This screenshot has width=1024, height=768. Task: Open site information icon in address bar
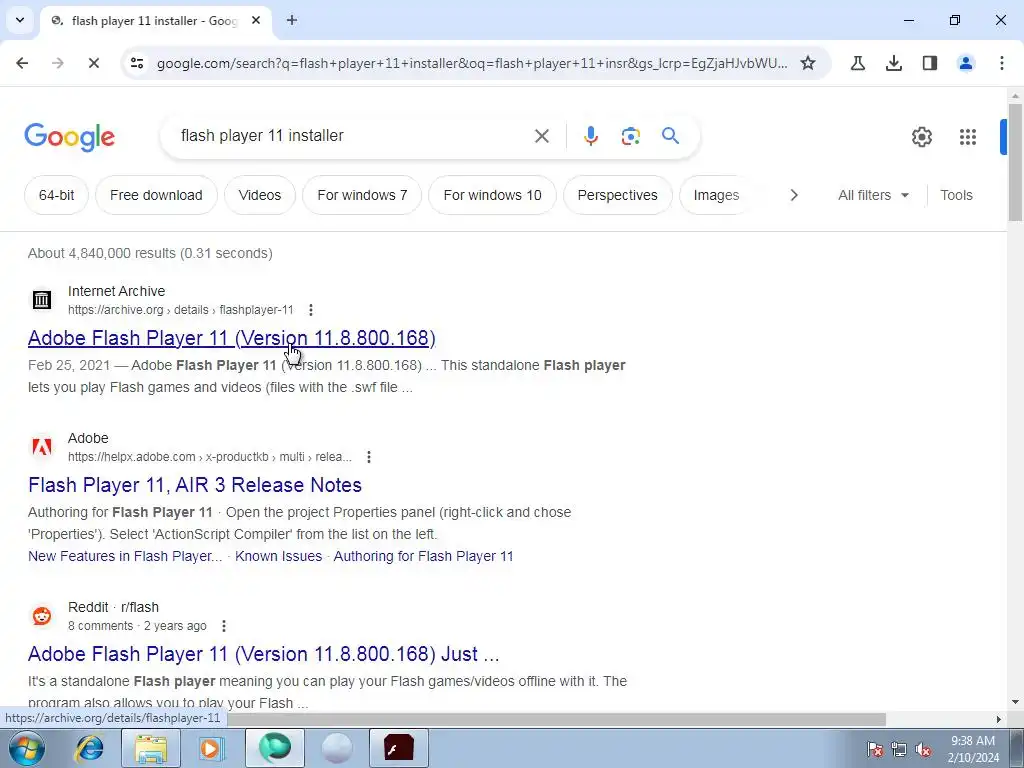(137, 63)
